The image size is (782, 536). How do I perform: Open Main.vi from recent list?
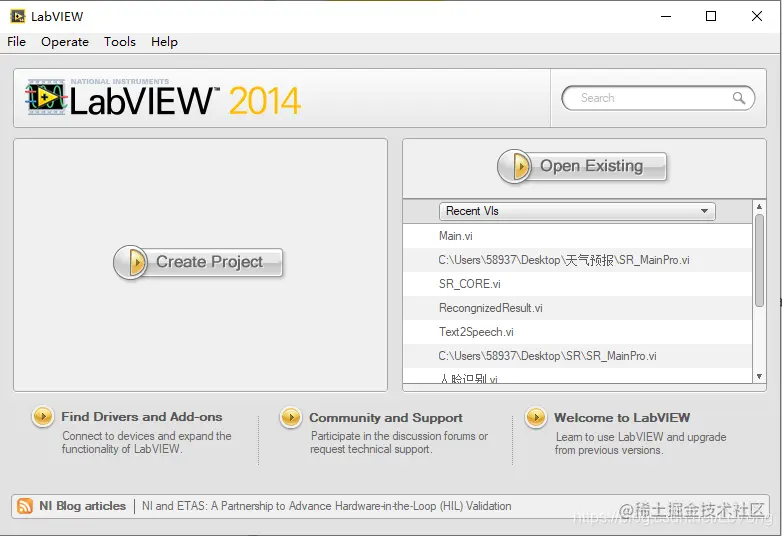click(x=577, y=236)
